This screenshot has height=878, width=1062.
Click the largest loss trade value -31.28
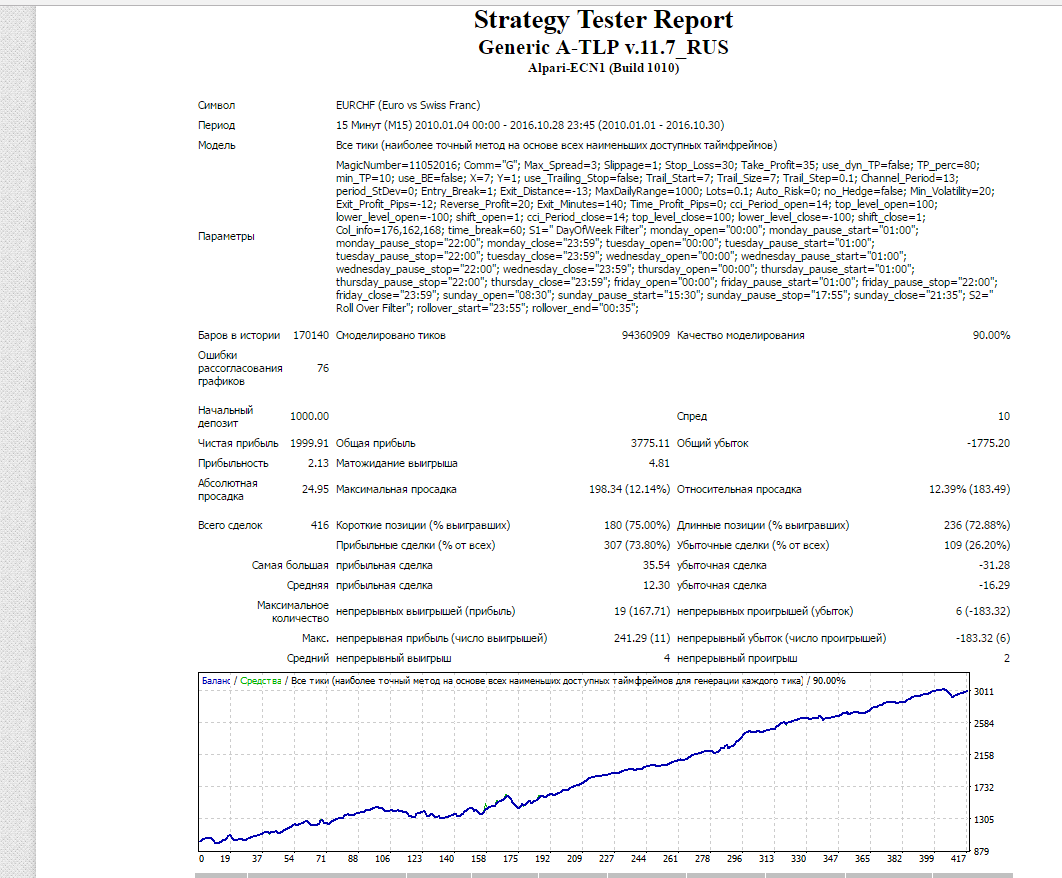994,565
